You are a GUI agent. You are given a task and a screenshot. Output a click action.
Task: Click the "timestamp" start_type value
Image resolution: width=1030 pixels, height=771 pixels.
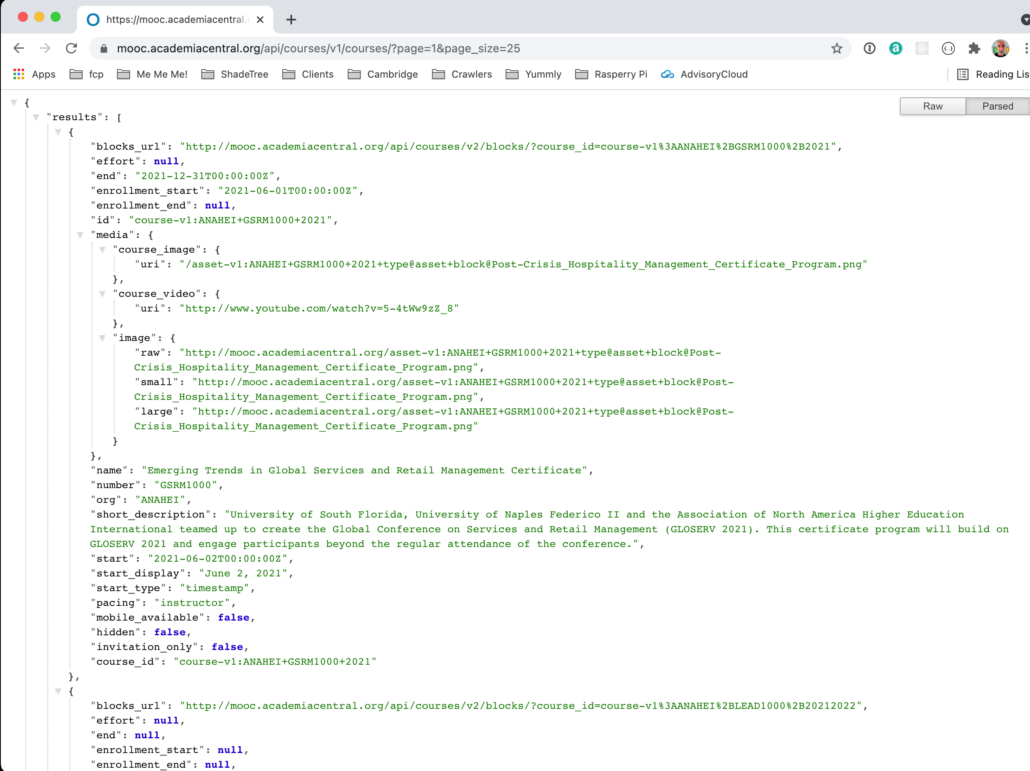coord(215,588)
